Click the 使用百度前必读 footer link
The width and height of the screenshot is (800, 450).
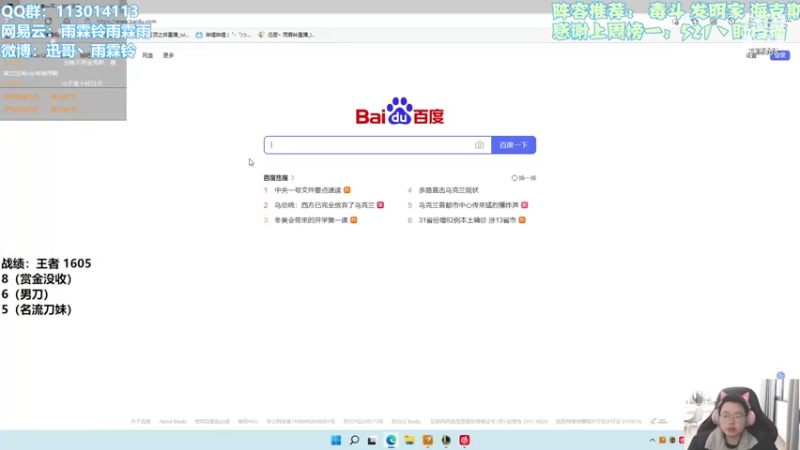[x=212, y=421]
